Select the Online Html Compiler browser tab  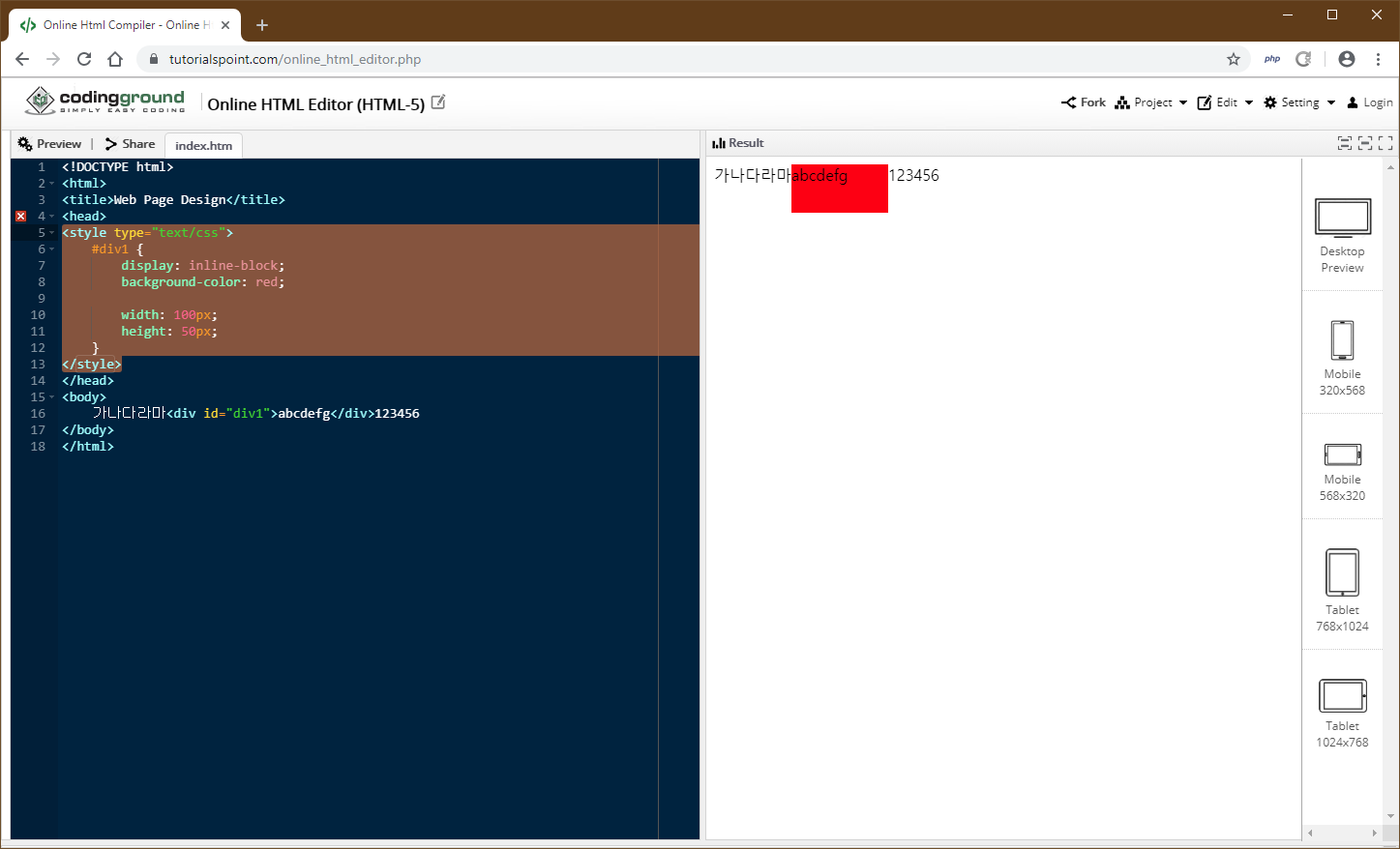(124, 25)
